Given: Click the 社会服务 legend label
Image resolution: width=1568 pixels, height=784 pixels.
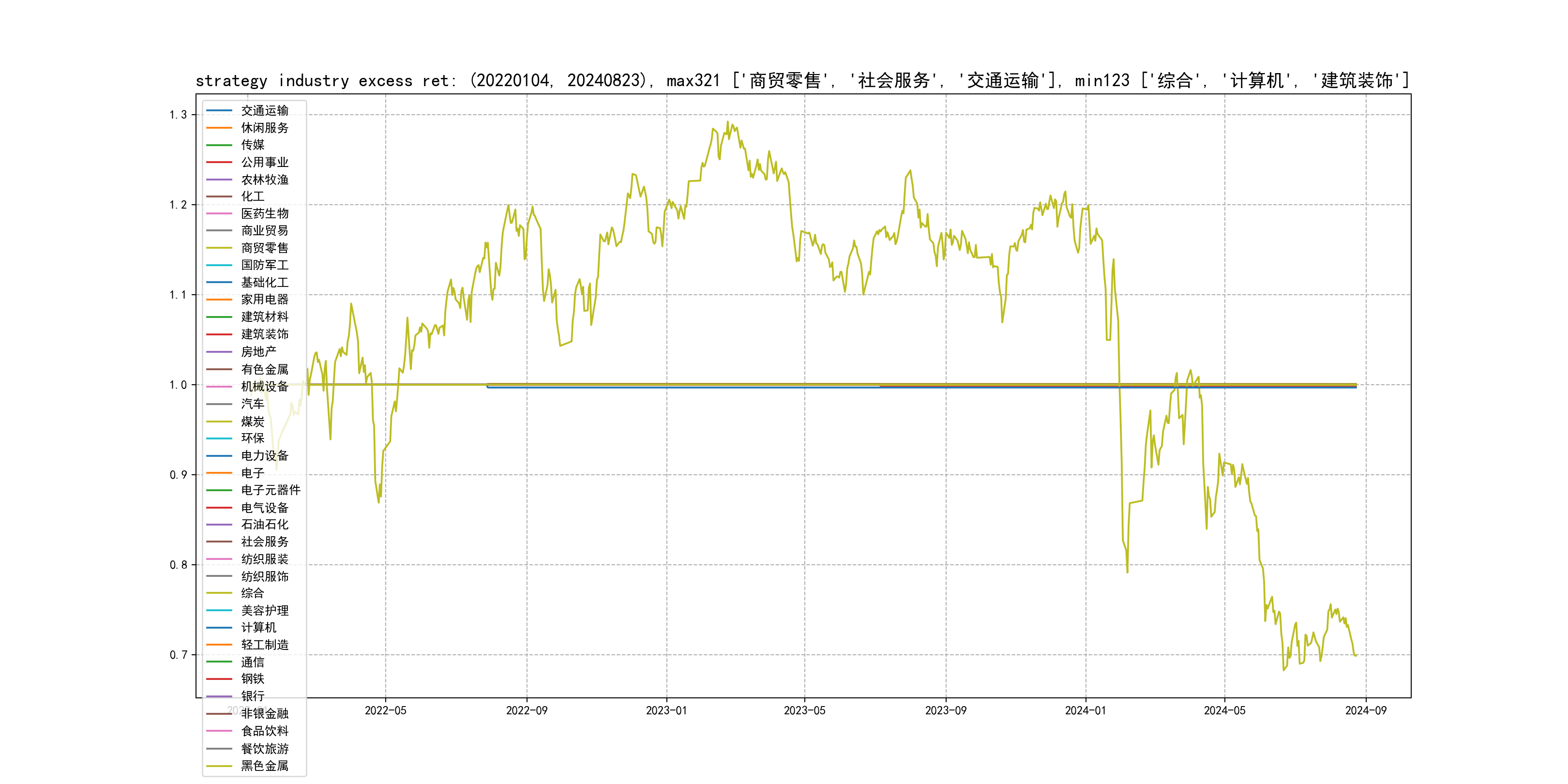Looking at the screenshot, I should [x=265, y=542].
